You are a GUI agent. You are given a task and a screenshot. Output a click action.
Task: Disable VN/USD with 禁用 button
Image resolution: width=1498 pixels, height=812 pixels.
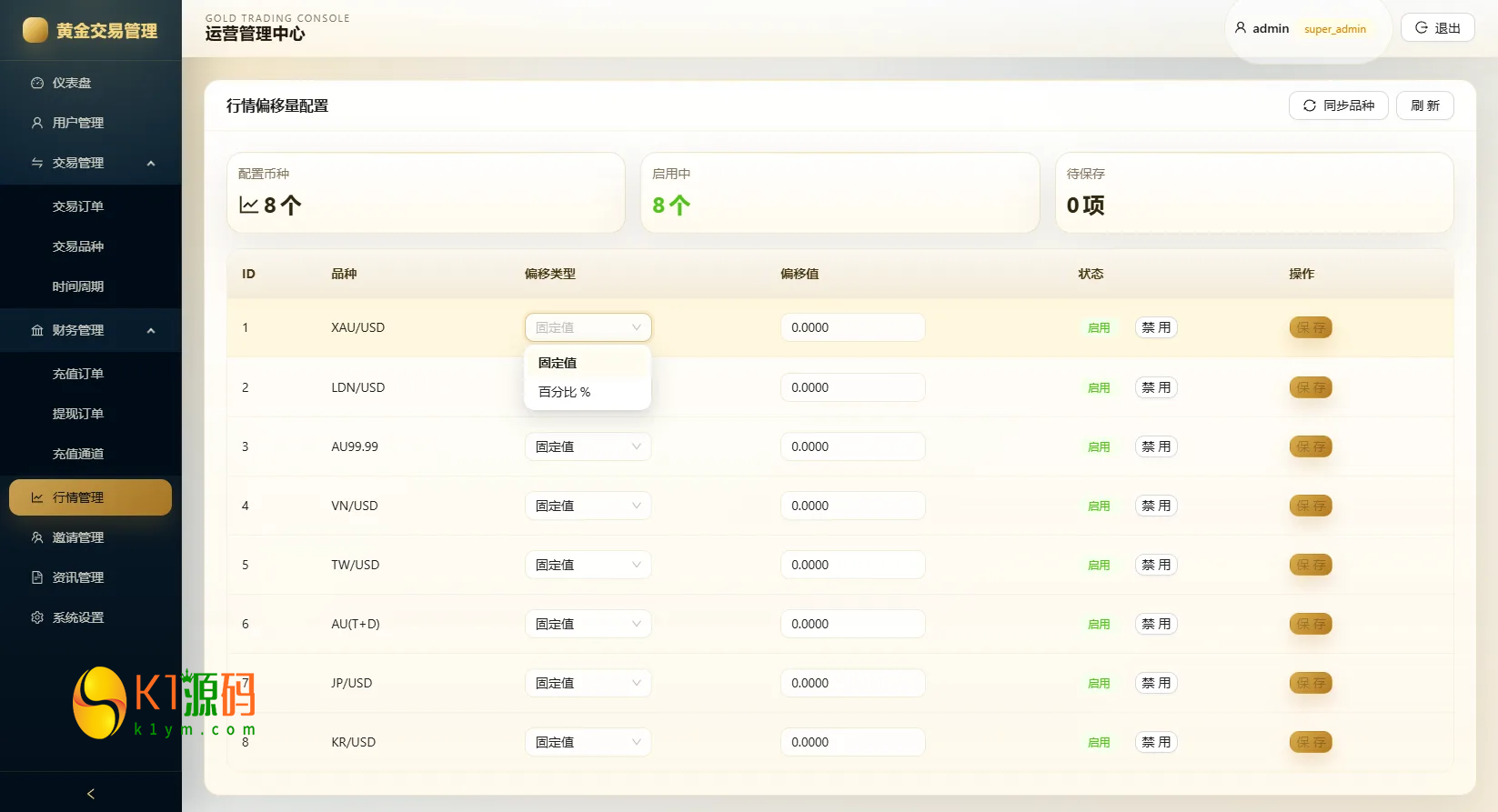pos(1156,506)
